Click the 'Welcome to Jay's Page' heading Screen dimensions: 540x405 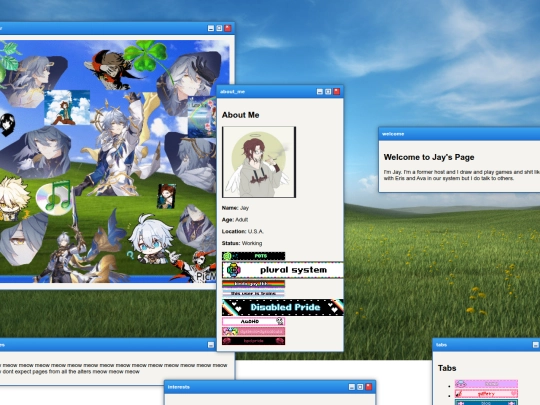429,157
